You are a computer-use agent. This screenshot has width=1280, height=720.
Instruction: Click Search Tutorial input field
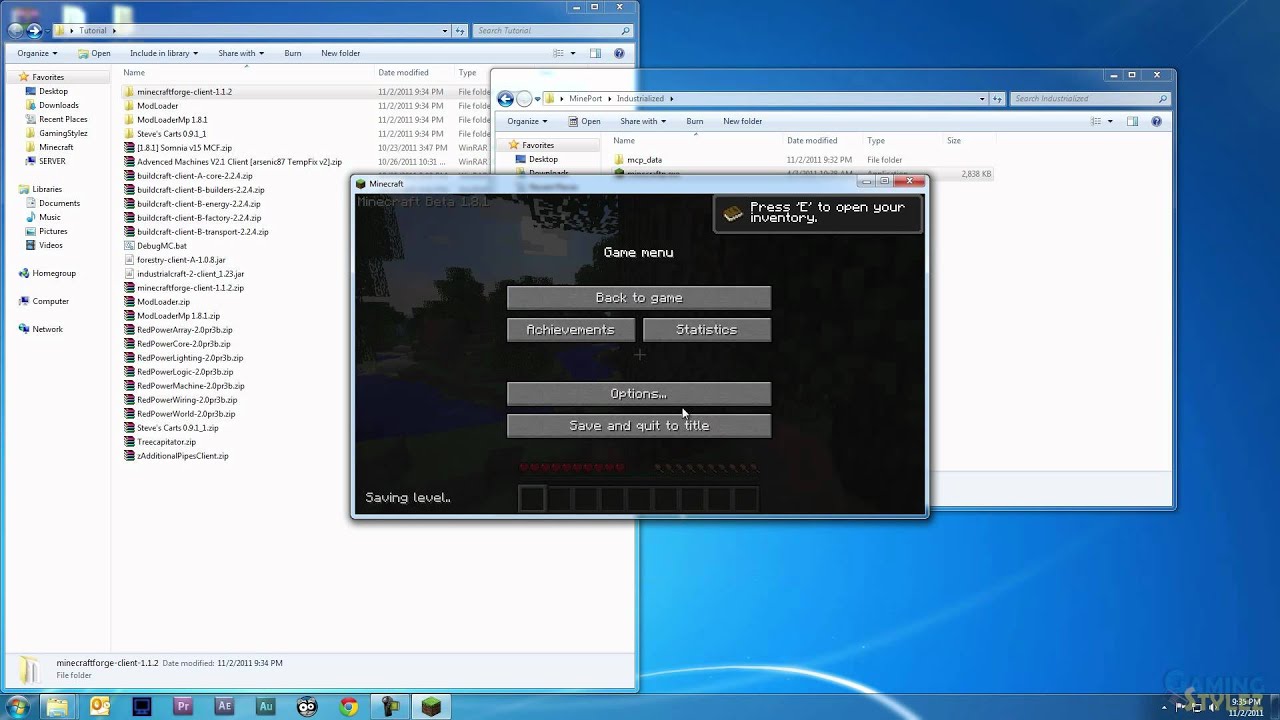pyautogui.click(x=551, y=31)
